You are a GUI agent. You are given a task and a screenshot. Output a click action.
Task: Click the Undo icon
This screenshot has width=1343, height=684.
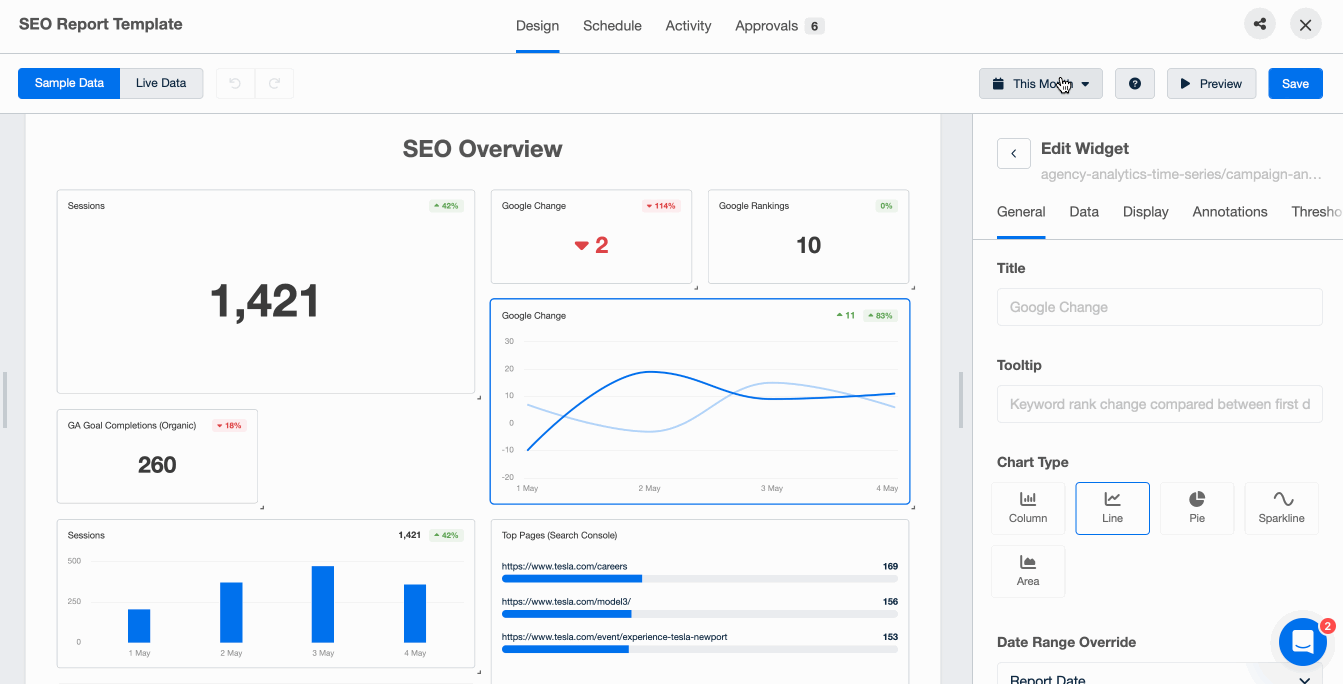235,83
